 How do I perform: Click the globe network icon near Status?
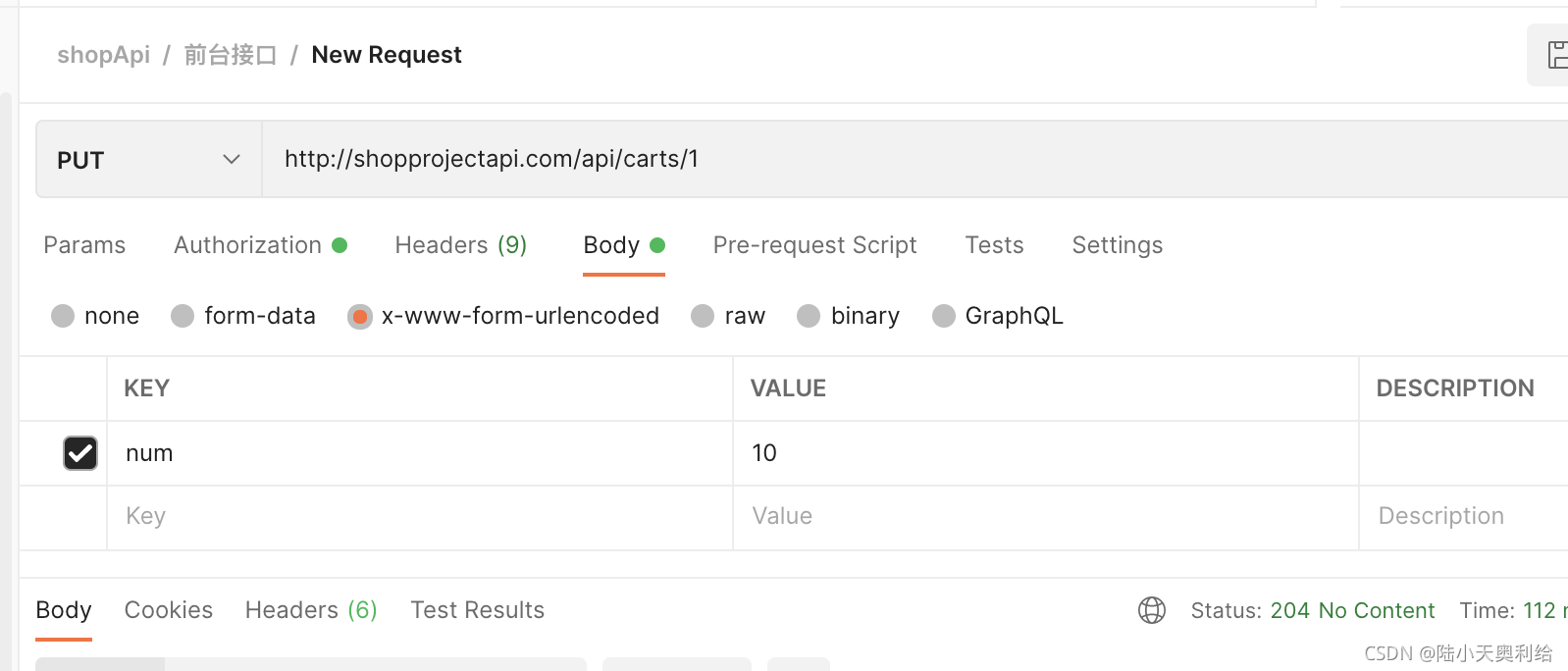click(1152, 610)
